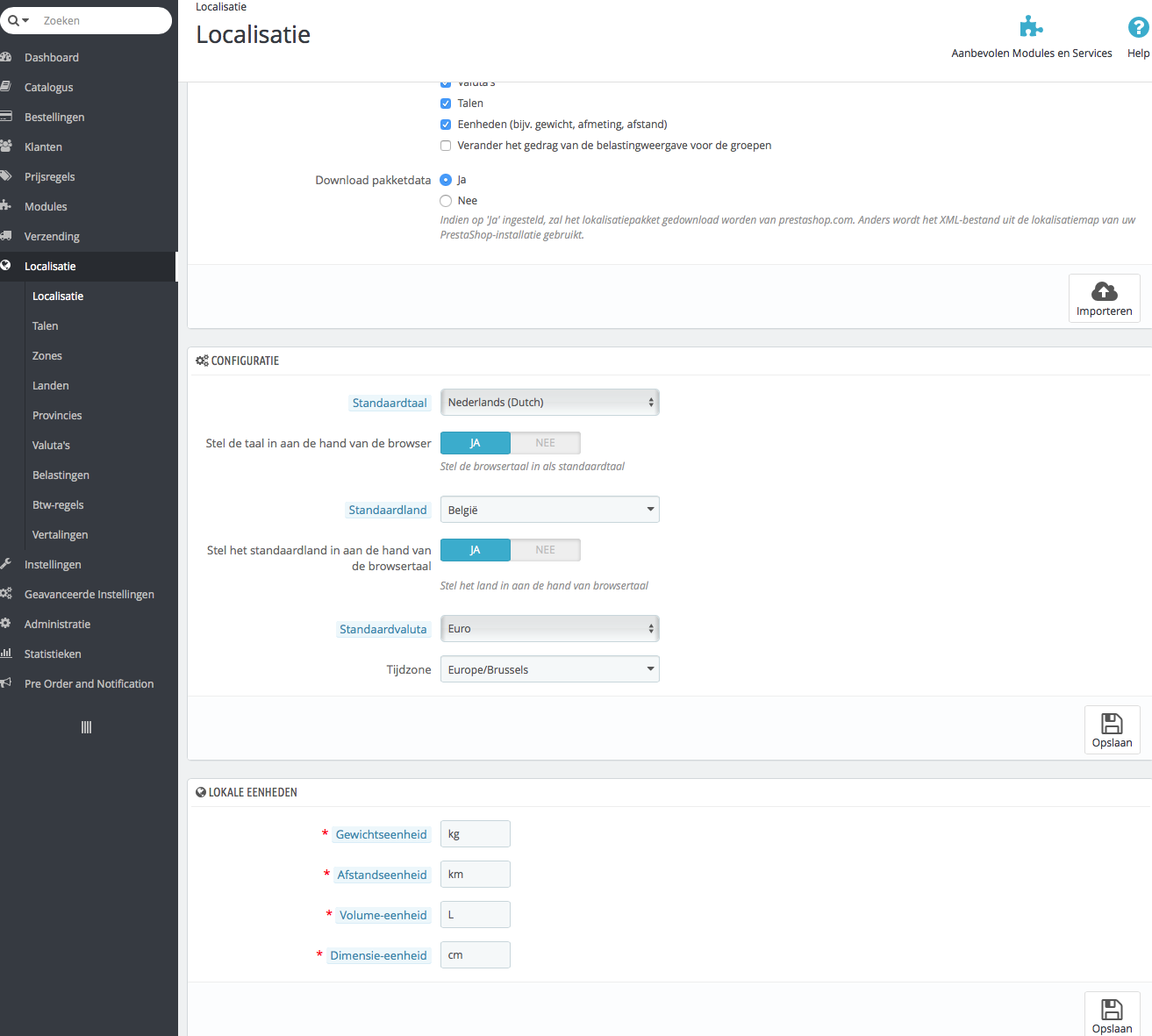
Task: Click the Standaardtaal label link
Action: click(390, 403)
